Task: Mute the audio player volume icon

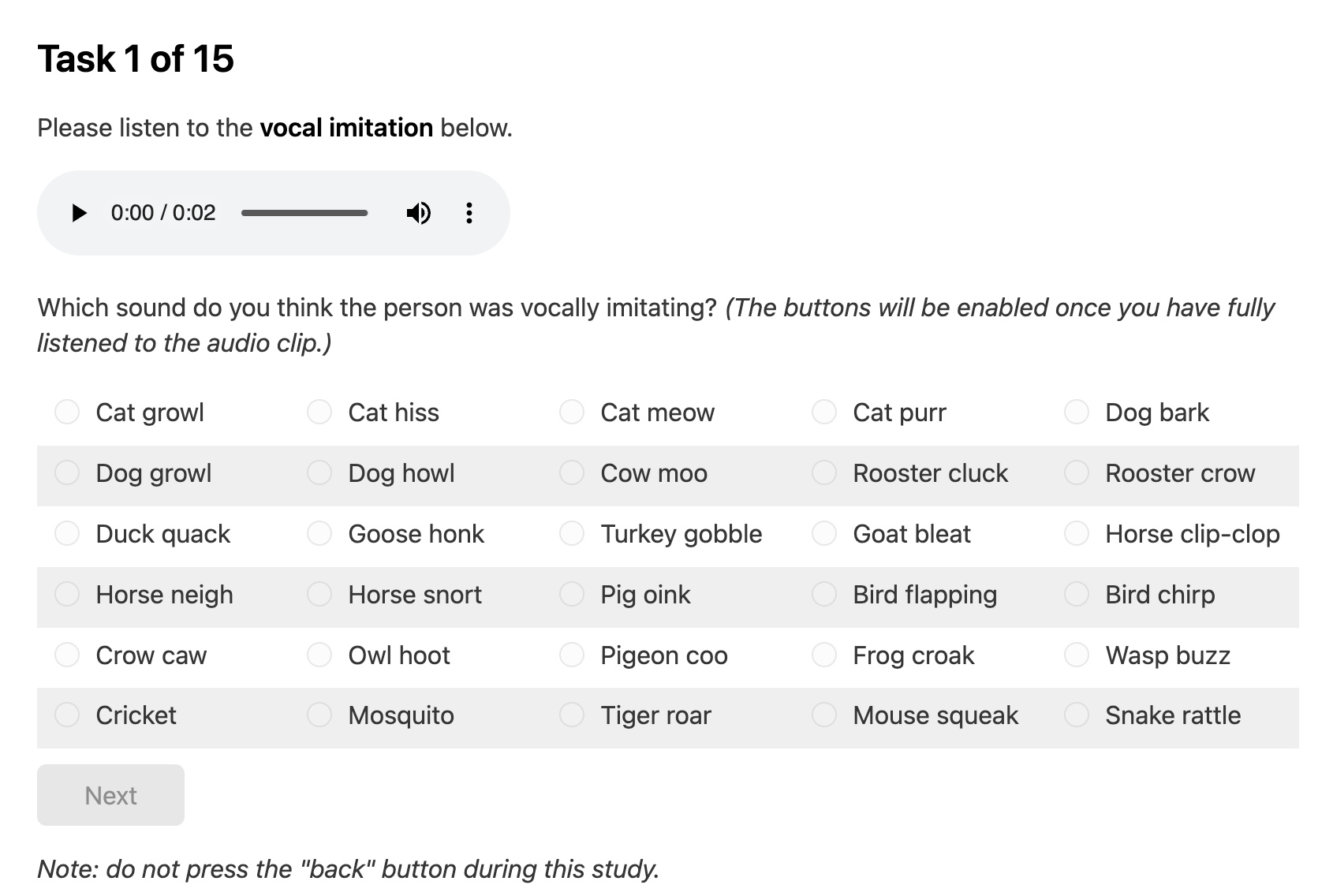Action: tap(419, 213)
